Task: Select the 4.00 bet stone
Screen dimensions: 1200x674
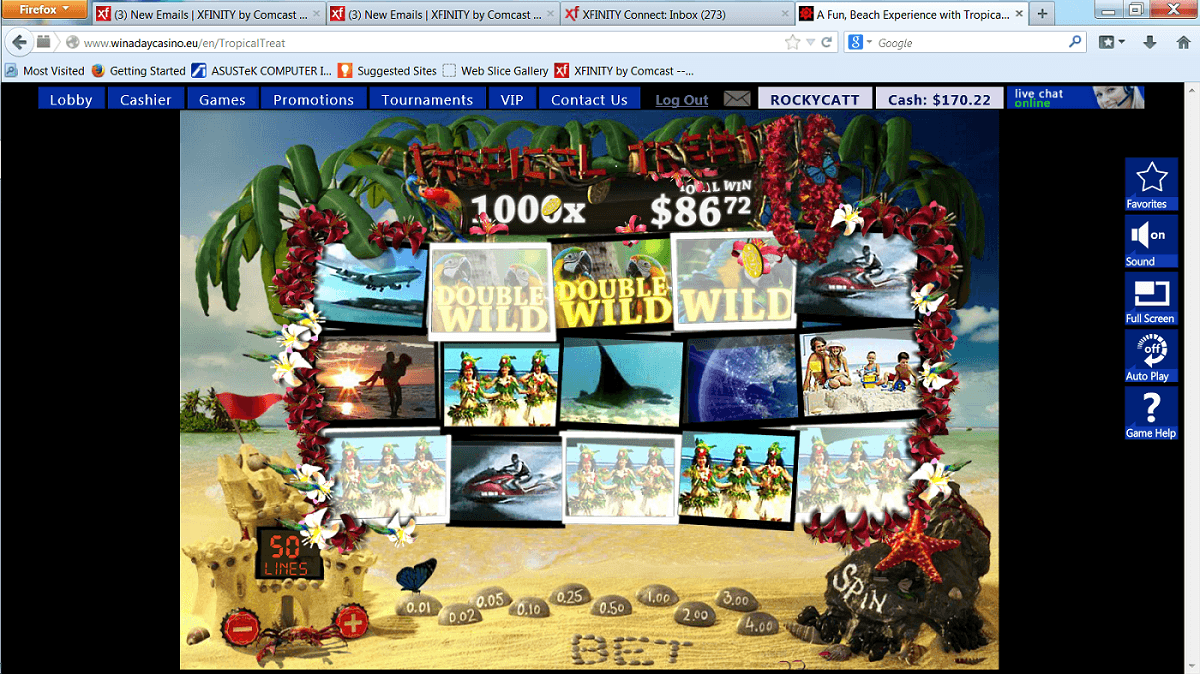Action: (760, 626)
